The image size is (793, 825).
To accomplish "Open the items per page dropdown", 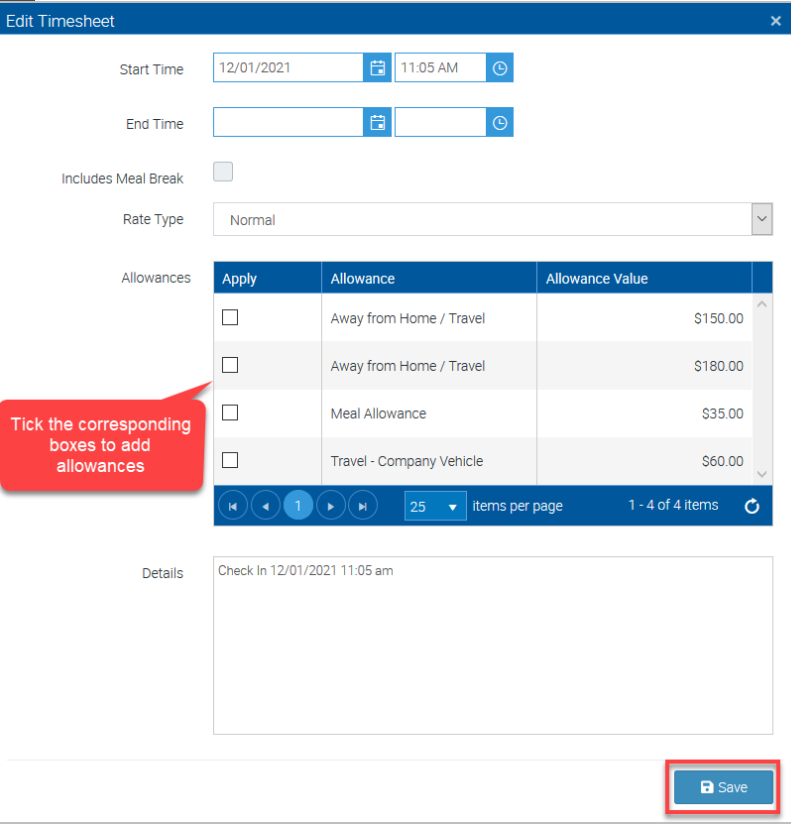I will pos(435,507).
